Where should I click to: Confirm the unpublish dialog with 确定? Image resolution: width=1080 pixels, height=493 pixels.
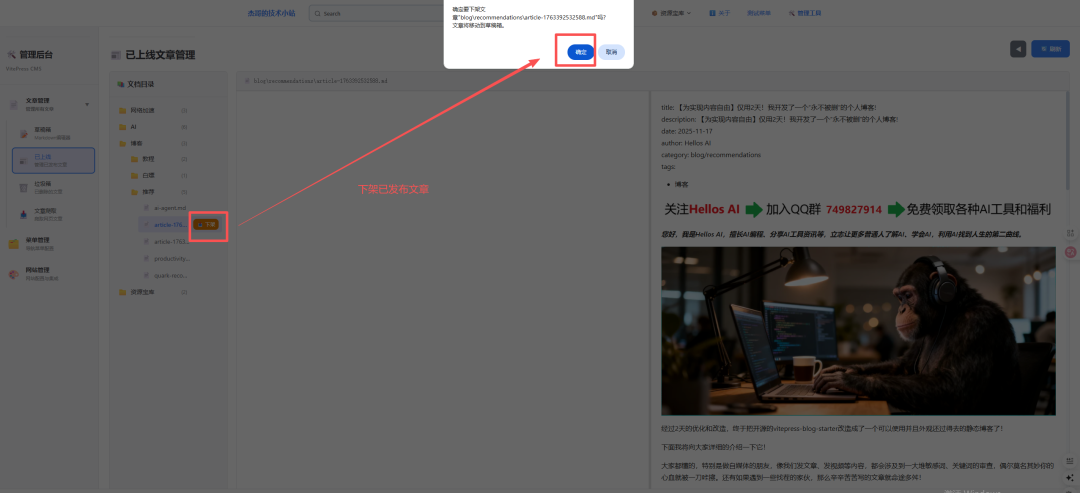pyautogui.click(x=580, y=52)
